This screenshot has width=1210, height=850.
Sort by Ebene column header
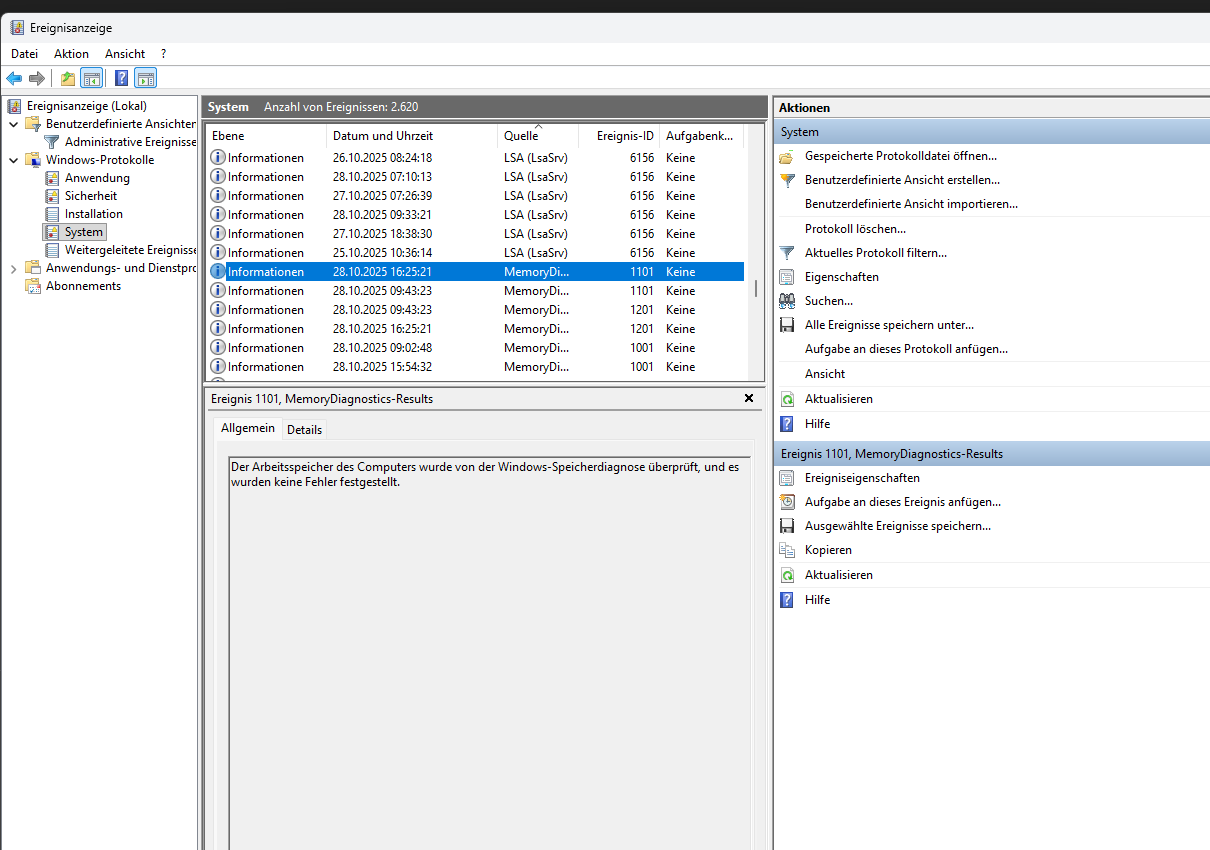[x=266, y=136]
